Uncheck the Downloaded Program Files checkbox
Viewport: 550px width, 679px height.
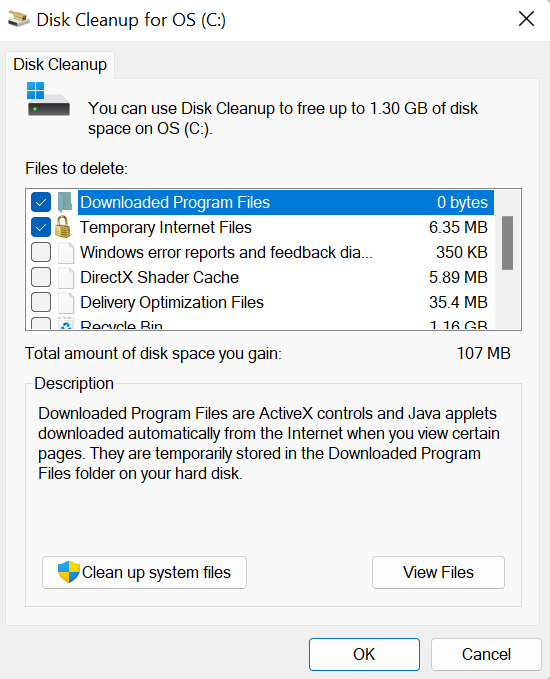pos(41,202)
